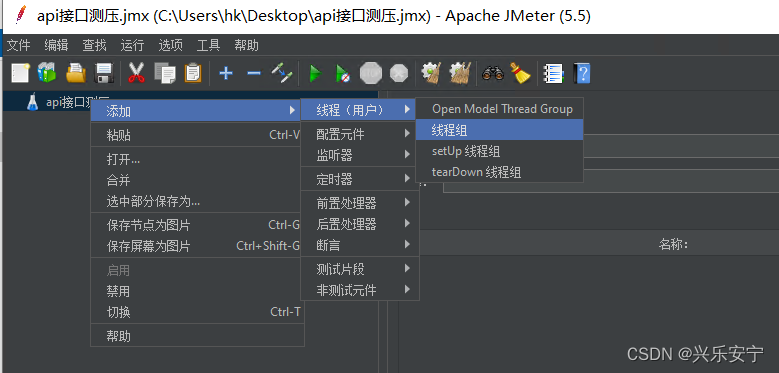This screenshot has height=373, width=779.
Task: Select 粘贴 in context menu
Action: pos(197,135)
